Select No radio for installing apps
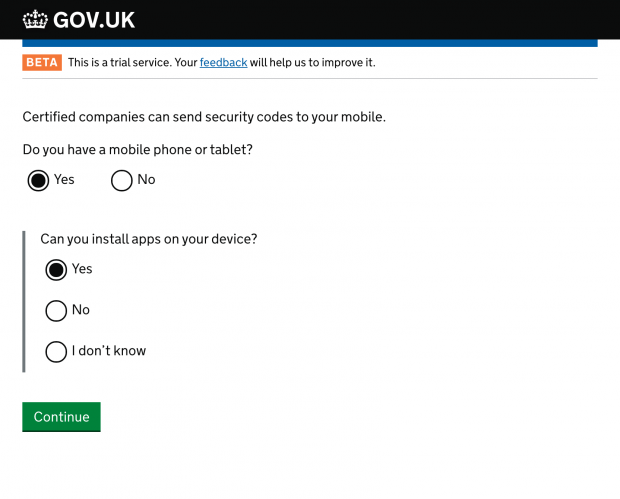Image resolution: width=620 pixels, height=499 pixels. 56,311
